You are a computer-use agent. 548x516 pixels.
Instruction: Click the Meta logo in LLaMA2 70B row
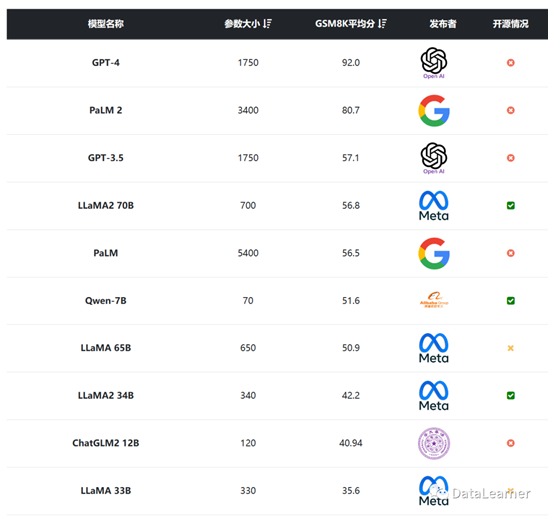click(x=434, y=206)
